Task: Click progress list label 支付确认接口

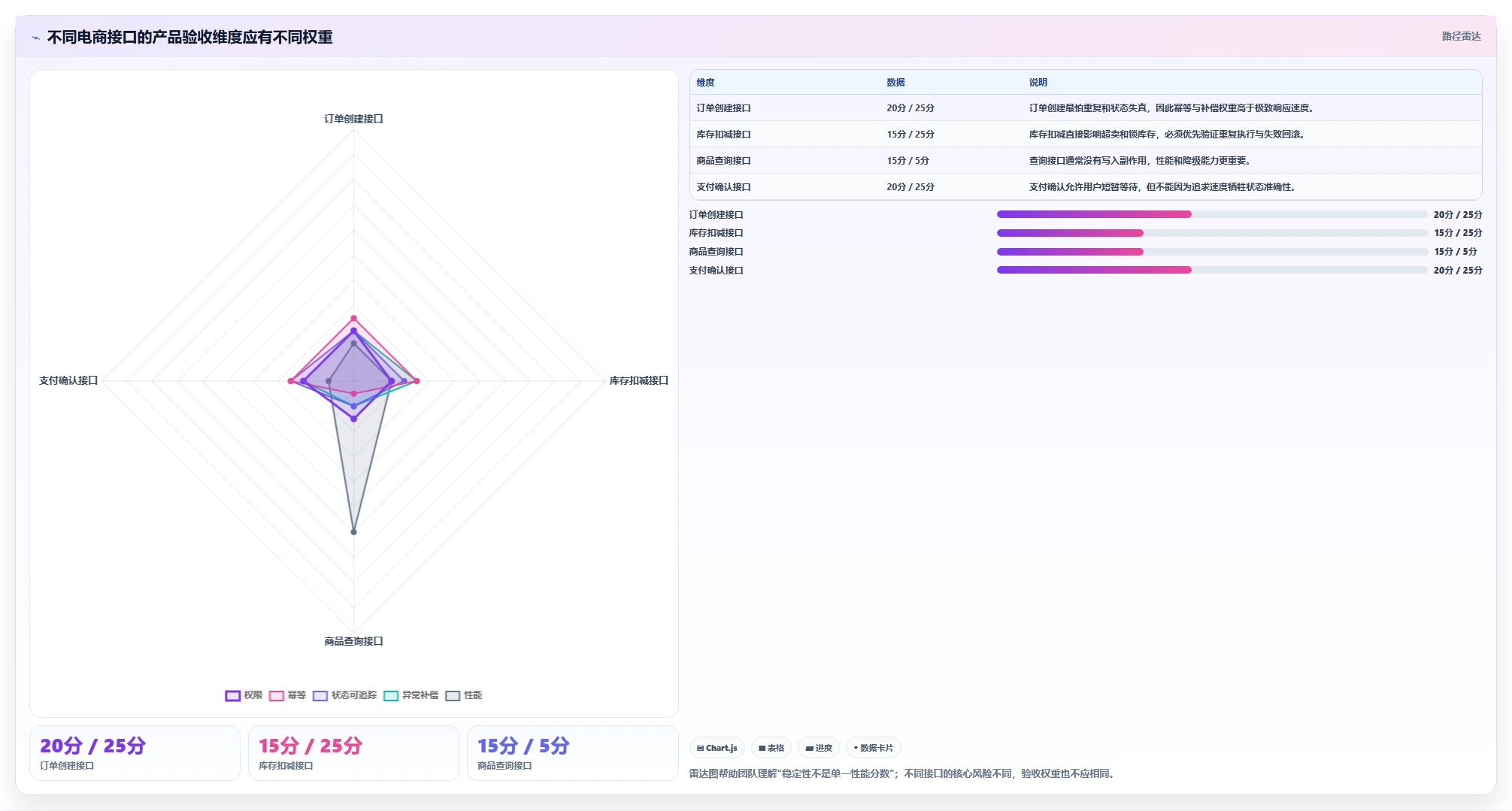Action: click(716, 271)
